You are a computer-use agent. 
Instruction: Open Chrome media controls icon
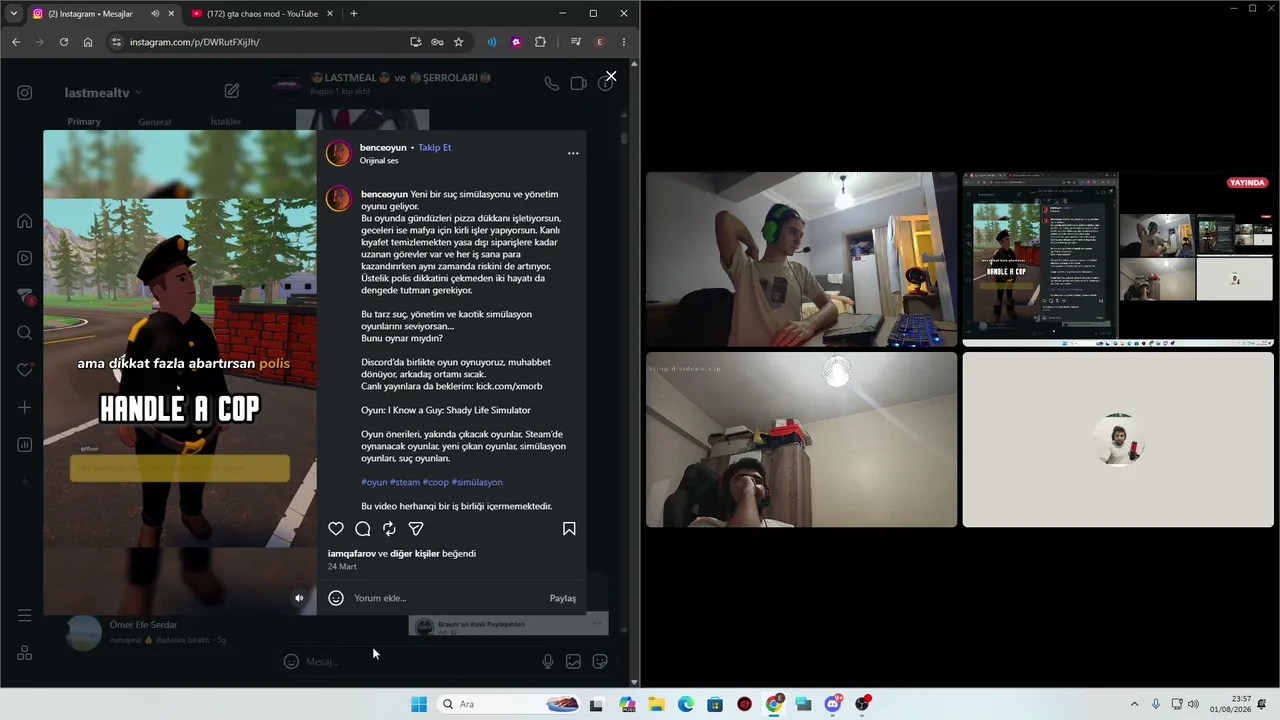pos(576,42)
